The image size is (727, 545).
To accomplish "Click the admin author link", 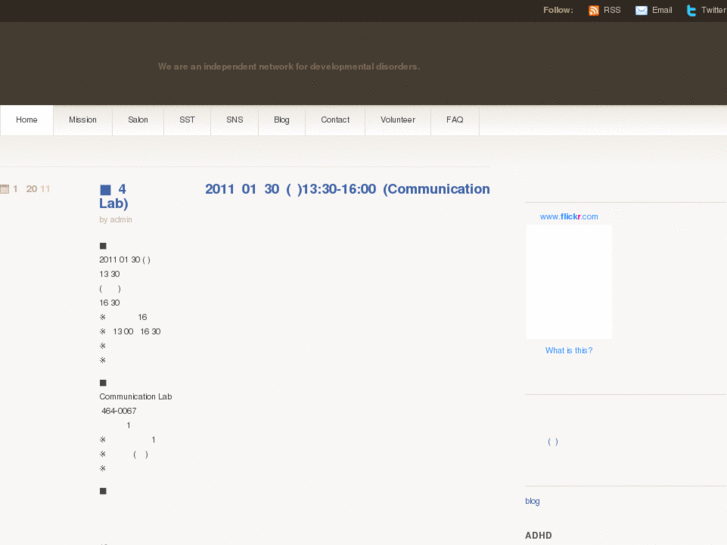I will tap(121, 219).
